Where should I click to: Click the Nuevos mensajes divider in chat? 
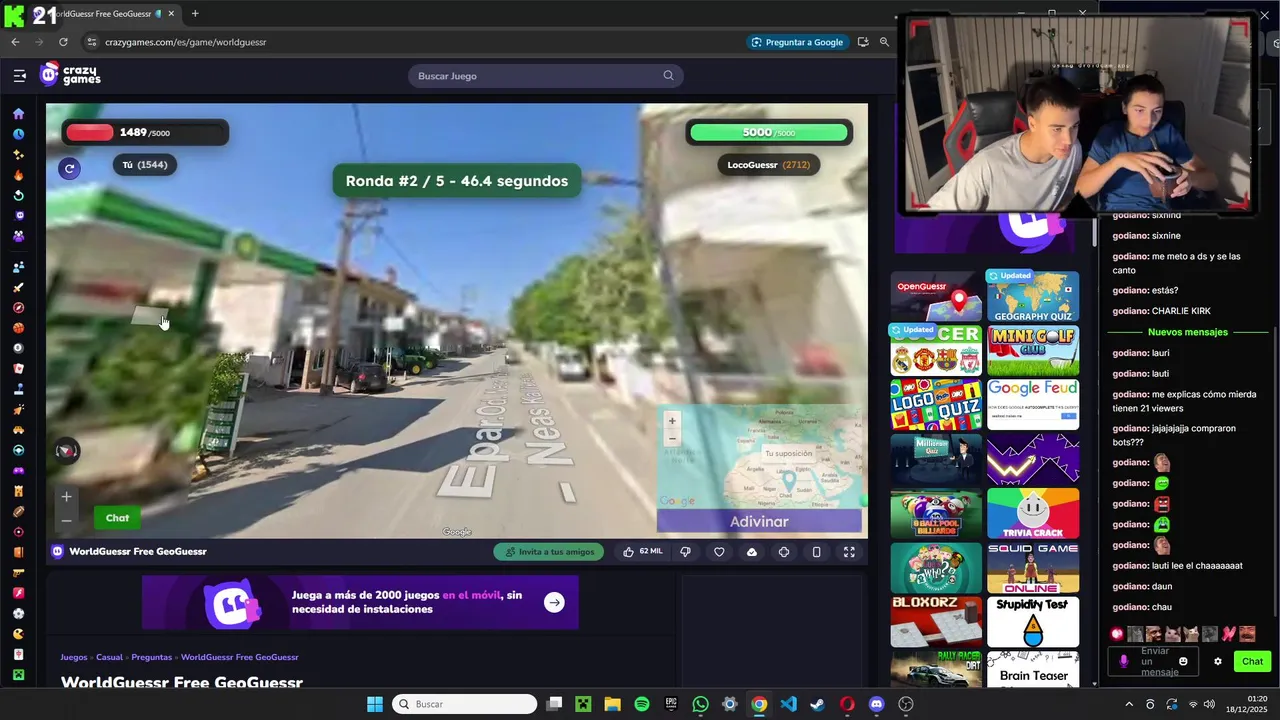click(1188, 332)
